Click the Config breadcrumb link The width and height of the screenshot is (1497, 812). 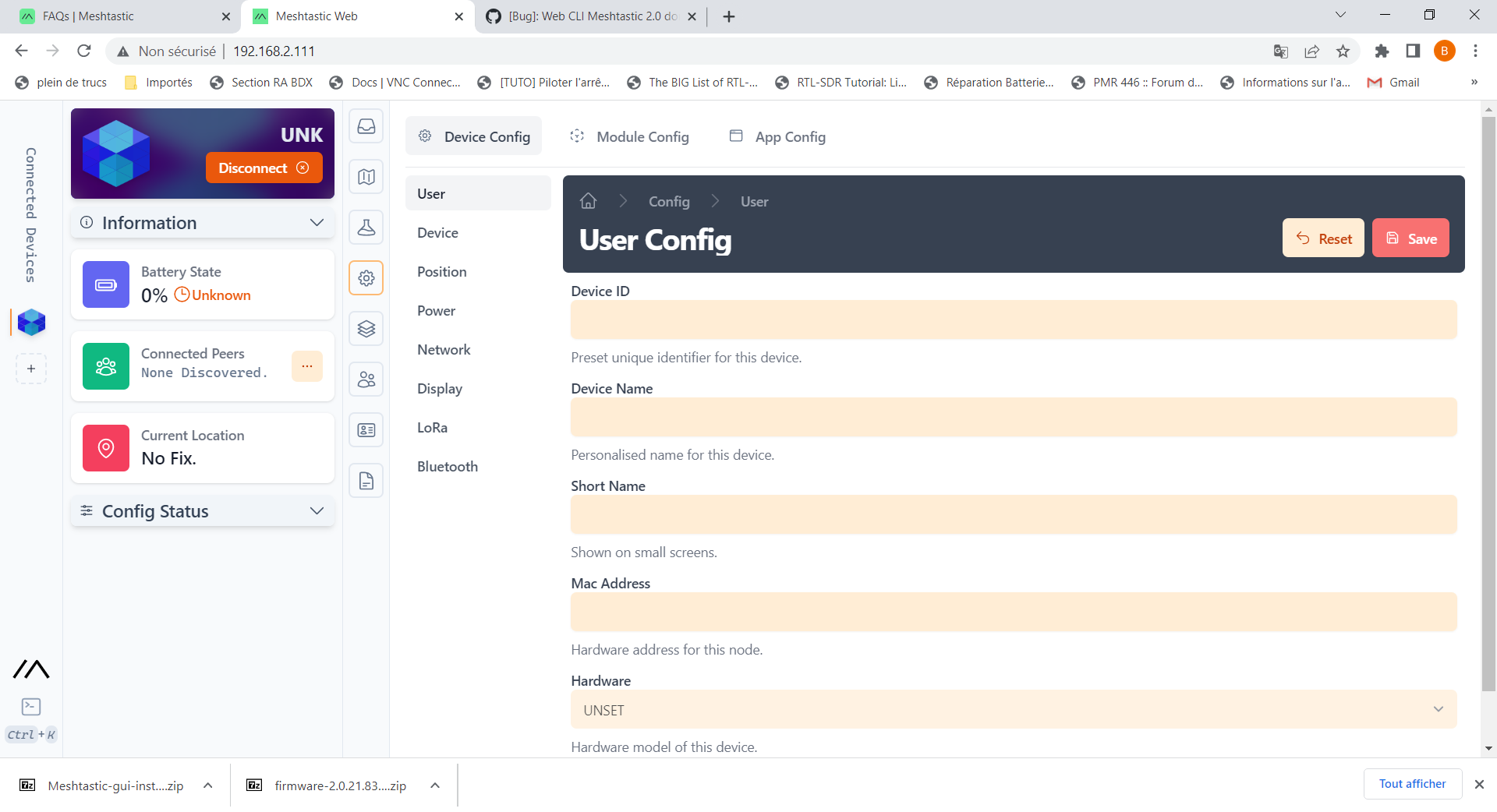pos(669,202)
